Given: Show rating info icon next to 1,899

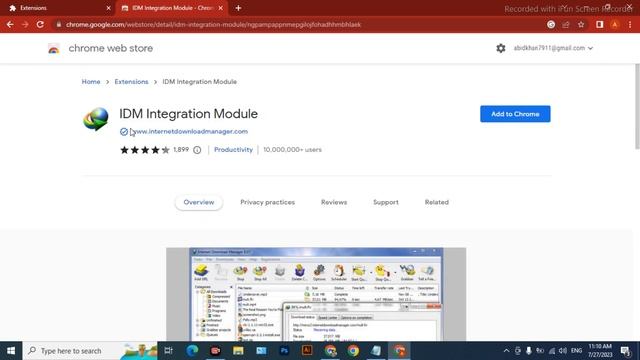Looking at the screenshot, I should tap(197, 150).
